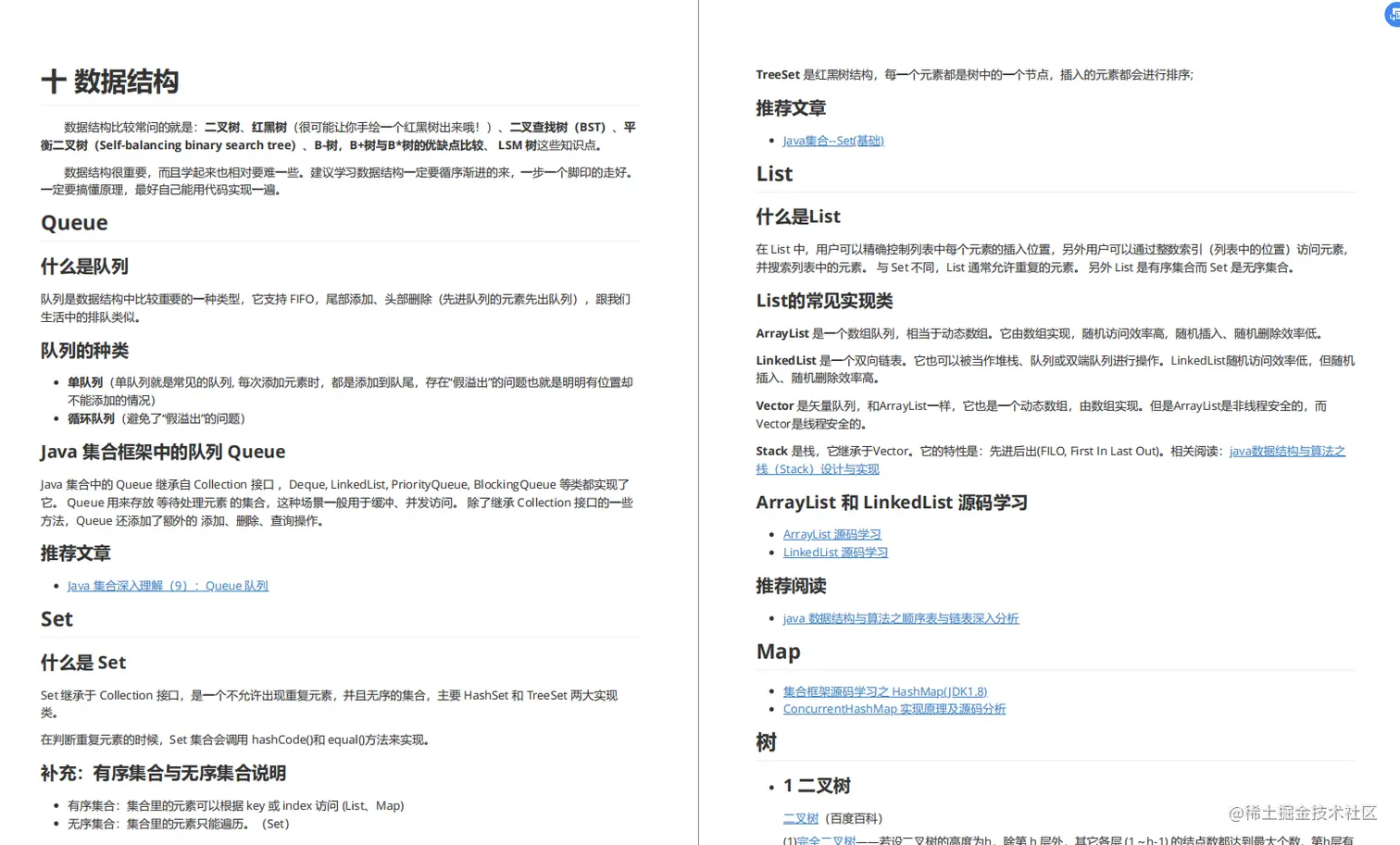This screenshot has height=845, width=1400.
Task: Open the Java 集合深入理解（9）：Queue 队列 link
Action: pyautogui.click(x=167, y=585)
